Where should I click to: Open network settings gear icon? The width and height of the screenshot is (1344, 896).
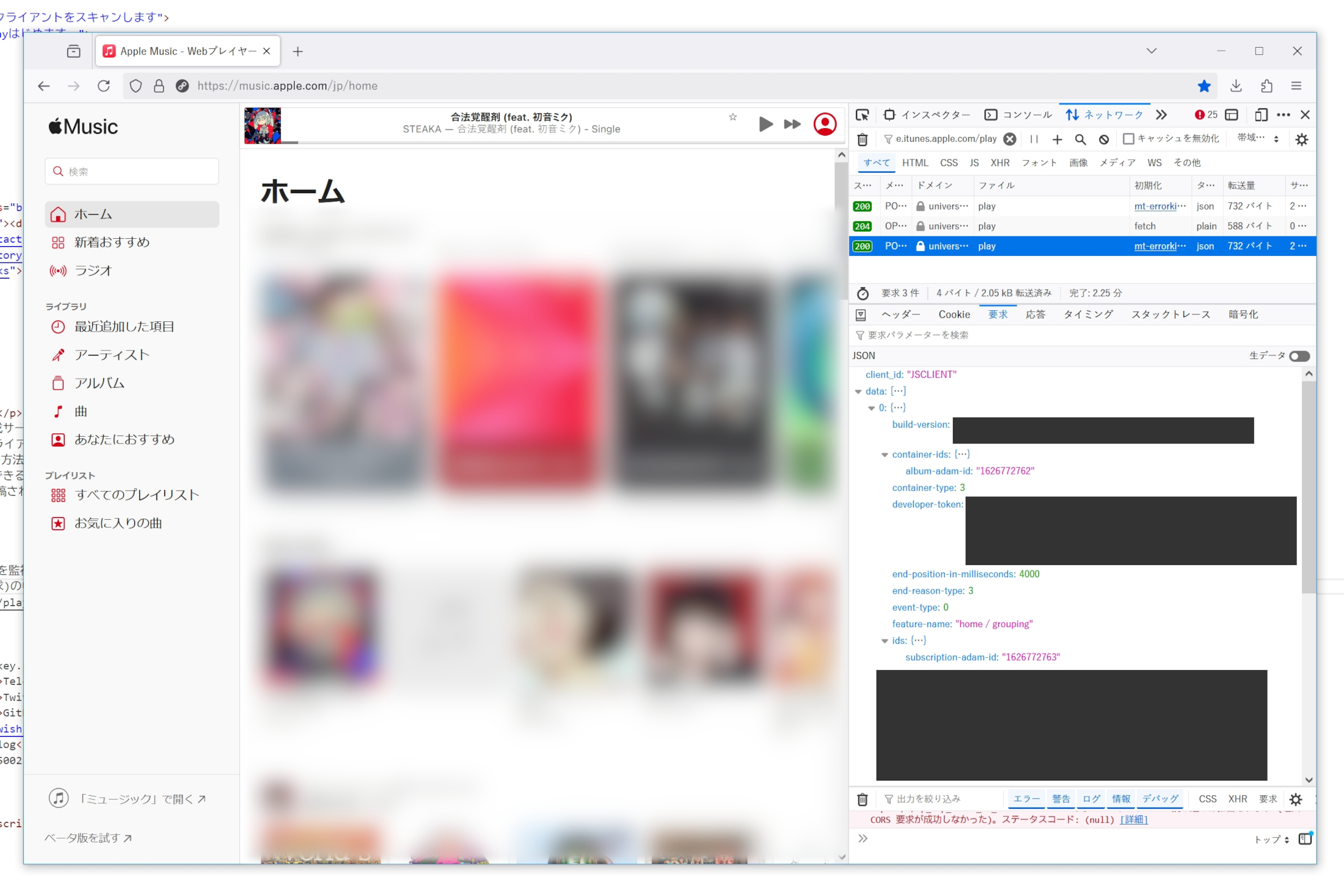point(1302,140)
